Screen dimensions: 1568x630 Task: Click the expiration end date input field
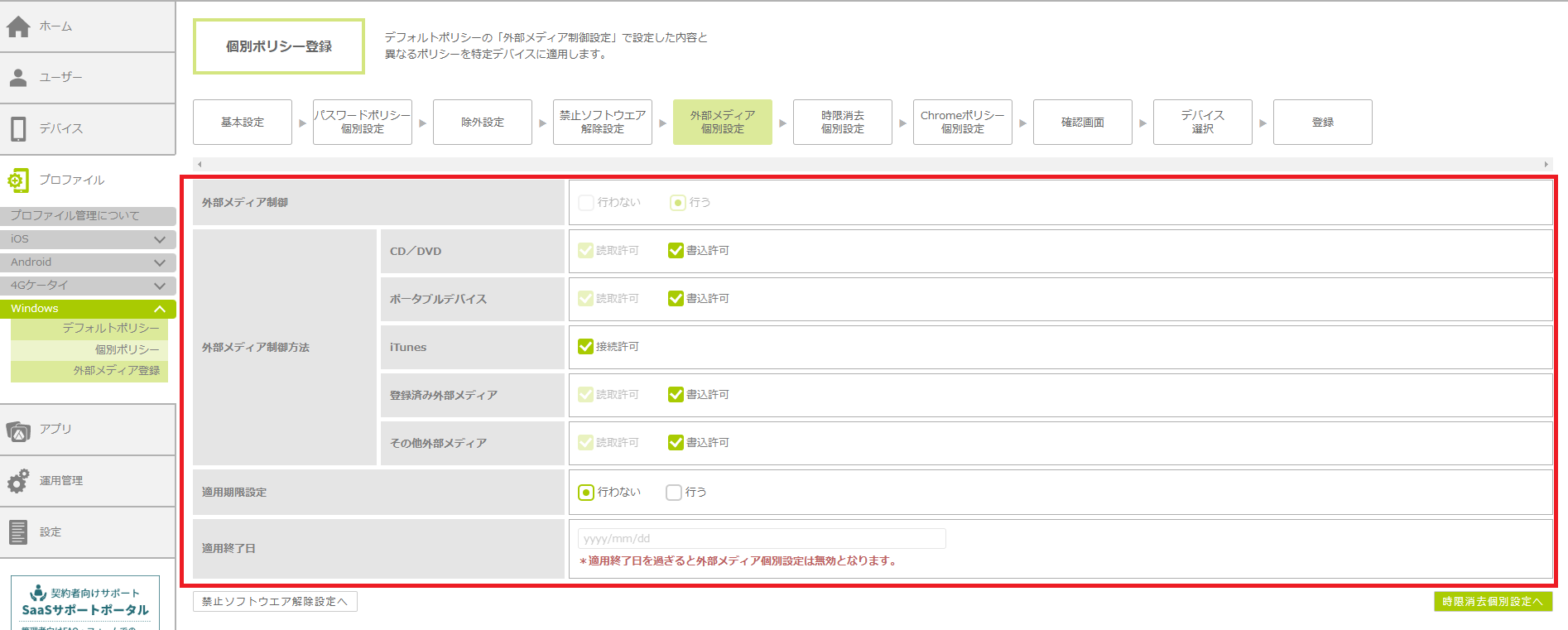pos(761,539)
